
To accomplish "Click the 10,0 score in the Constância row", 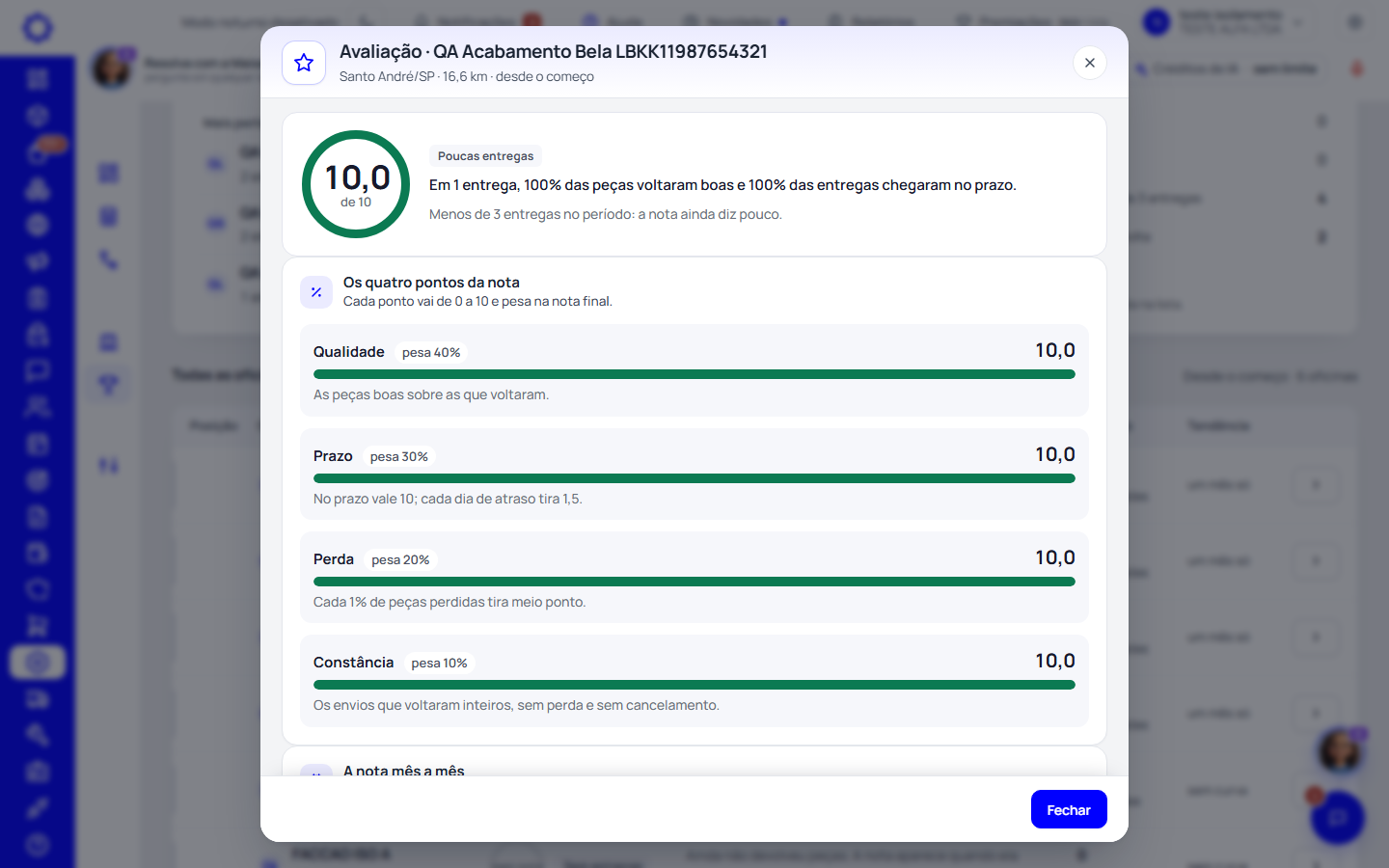I will coord(1055,661).
